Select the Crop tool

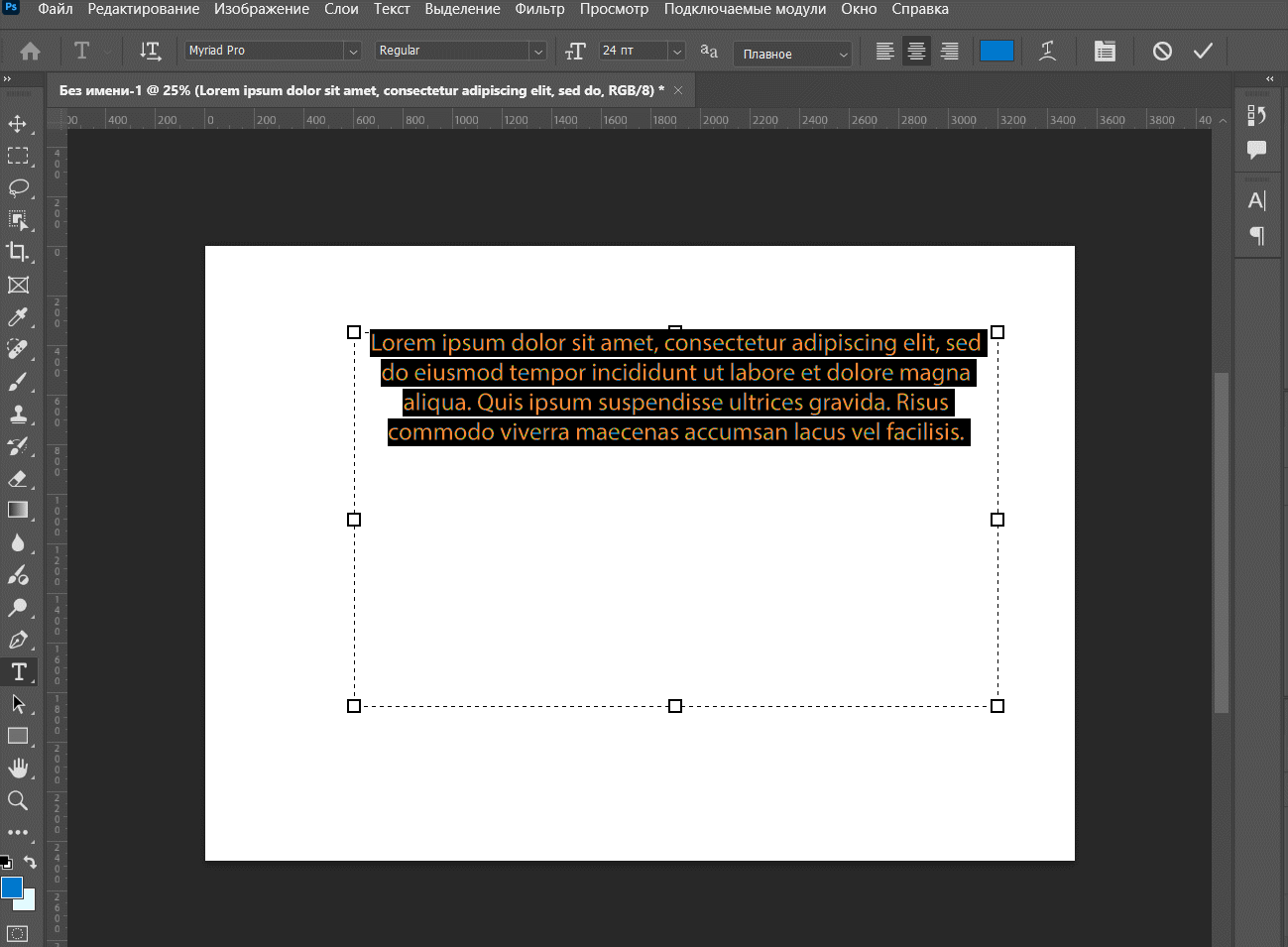click(18, 252)
